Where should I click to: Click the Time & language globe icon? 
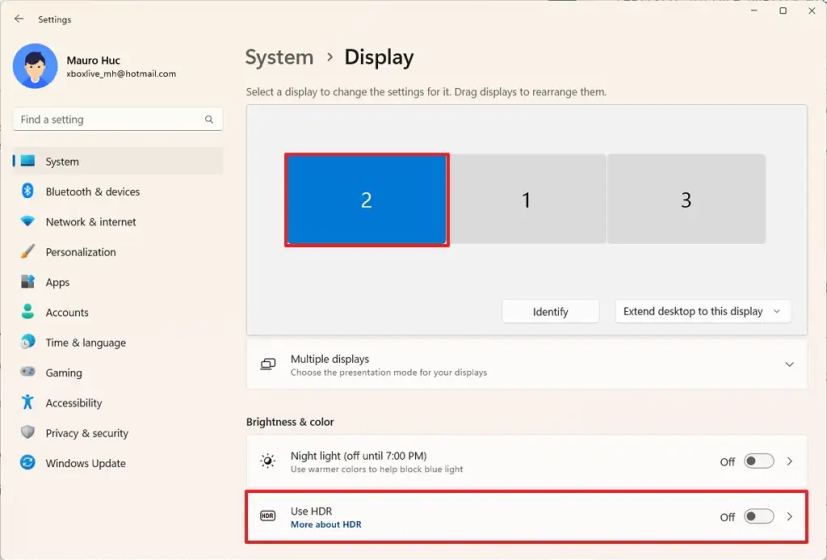pos(27,342)
